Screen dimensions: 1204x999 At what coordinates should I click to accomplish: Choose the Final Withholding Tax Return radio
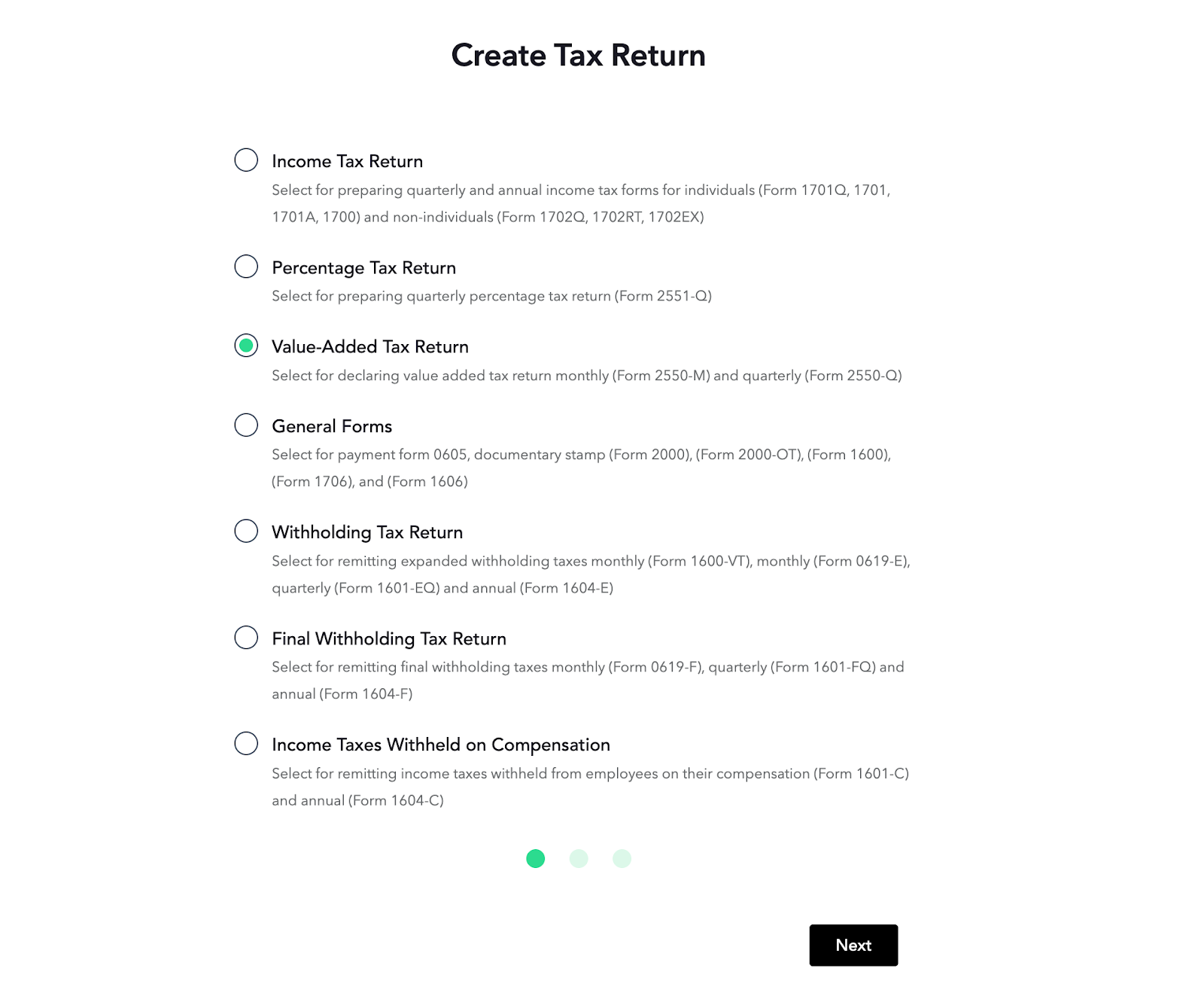pos(246,638)
